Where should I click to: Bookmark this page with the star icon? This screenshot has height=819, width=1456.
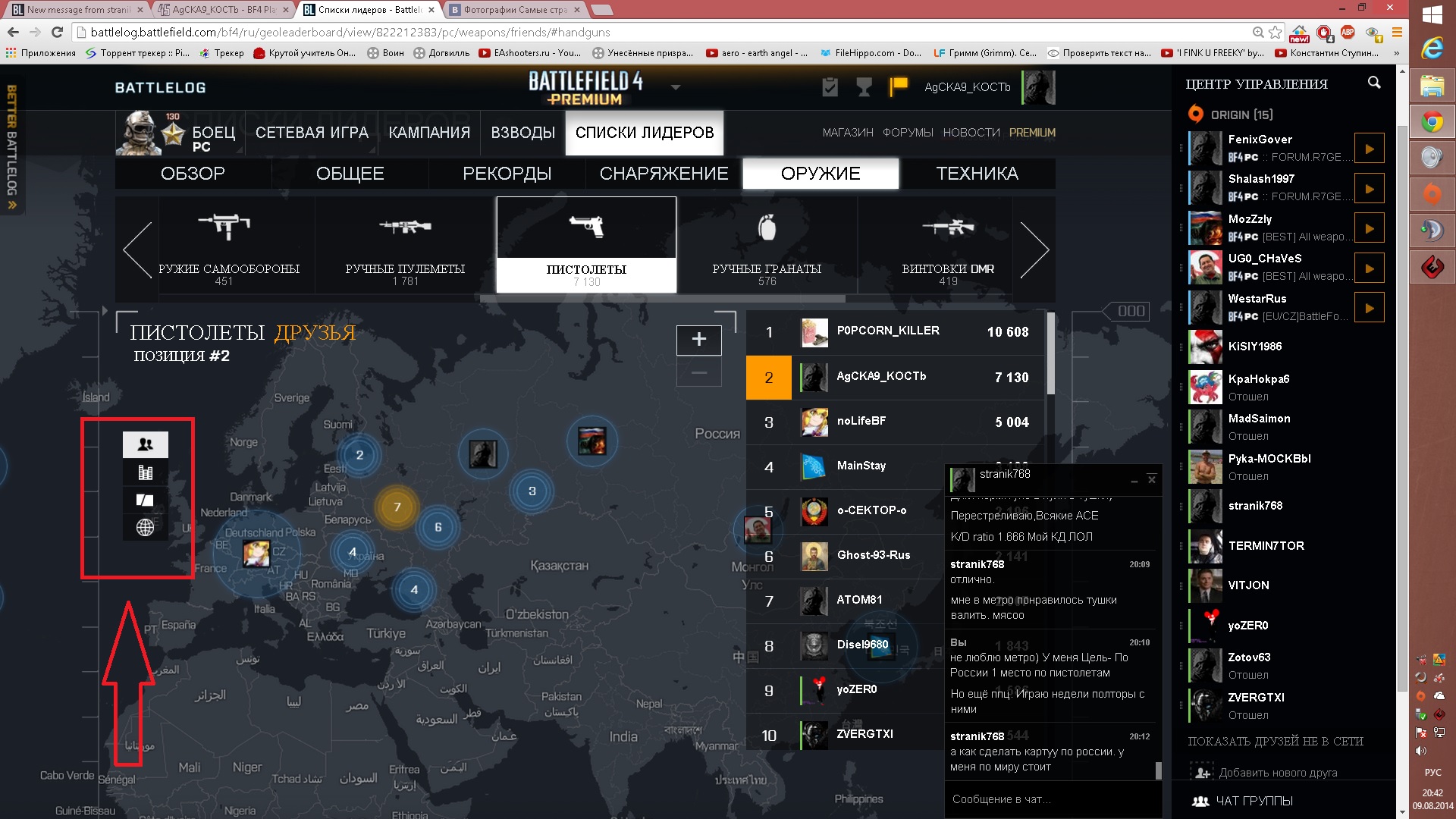click(1276, 32)
